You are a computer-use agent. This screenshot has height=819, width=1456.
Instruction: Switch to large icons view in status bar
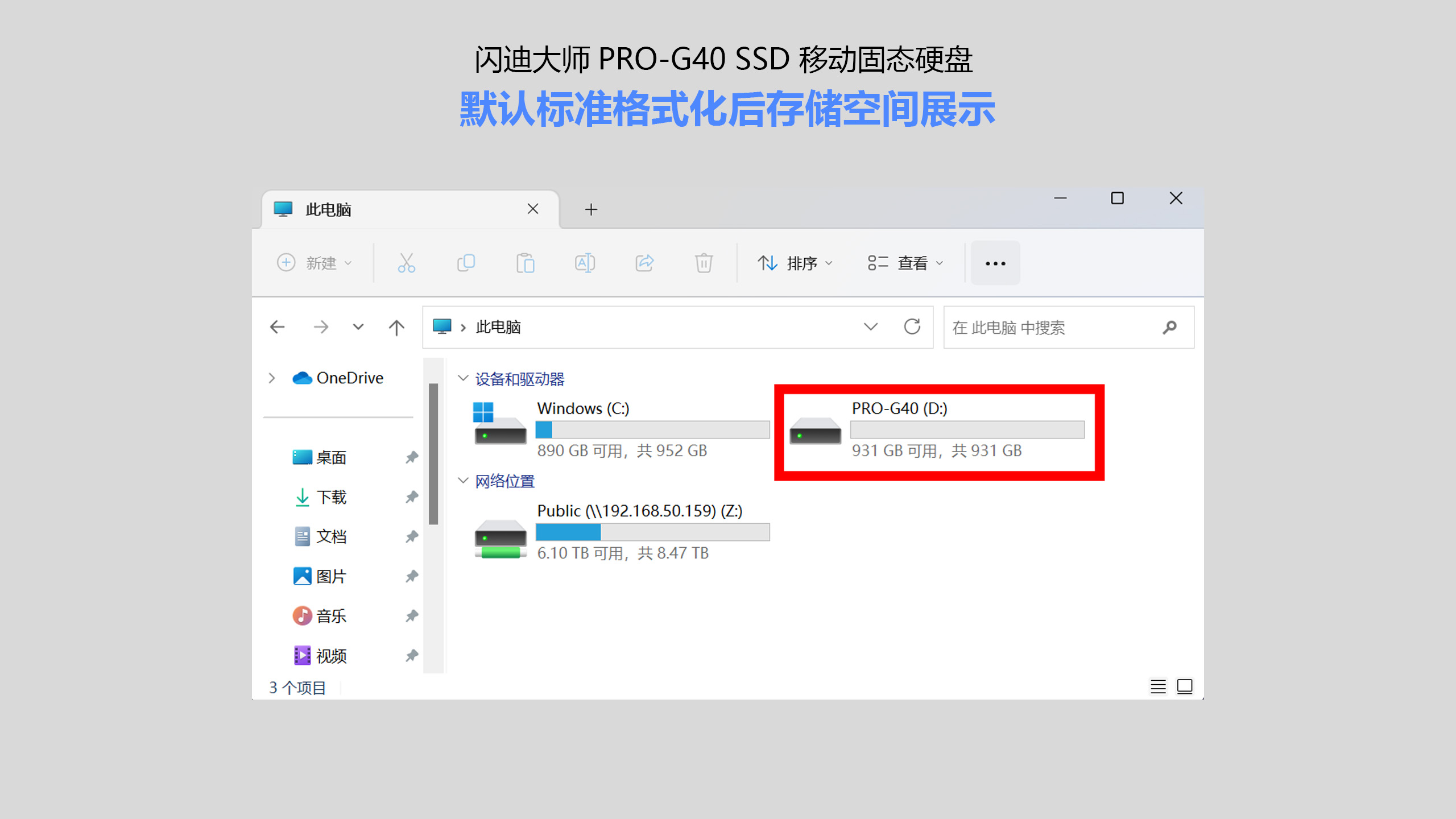(1185, 686)
